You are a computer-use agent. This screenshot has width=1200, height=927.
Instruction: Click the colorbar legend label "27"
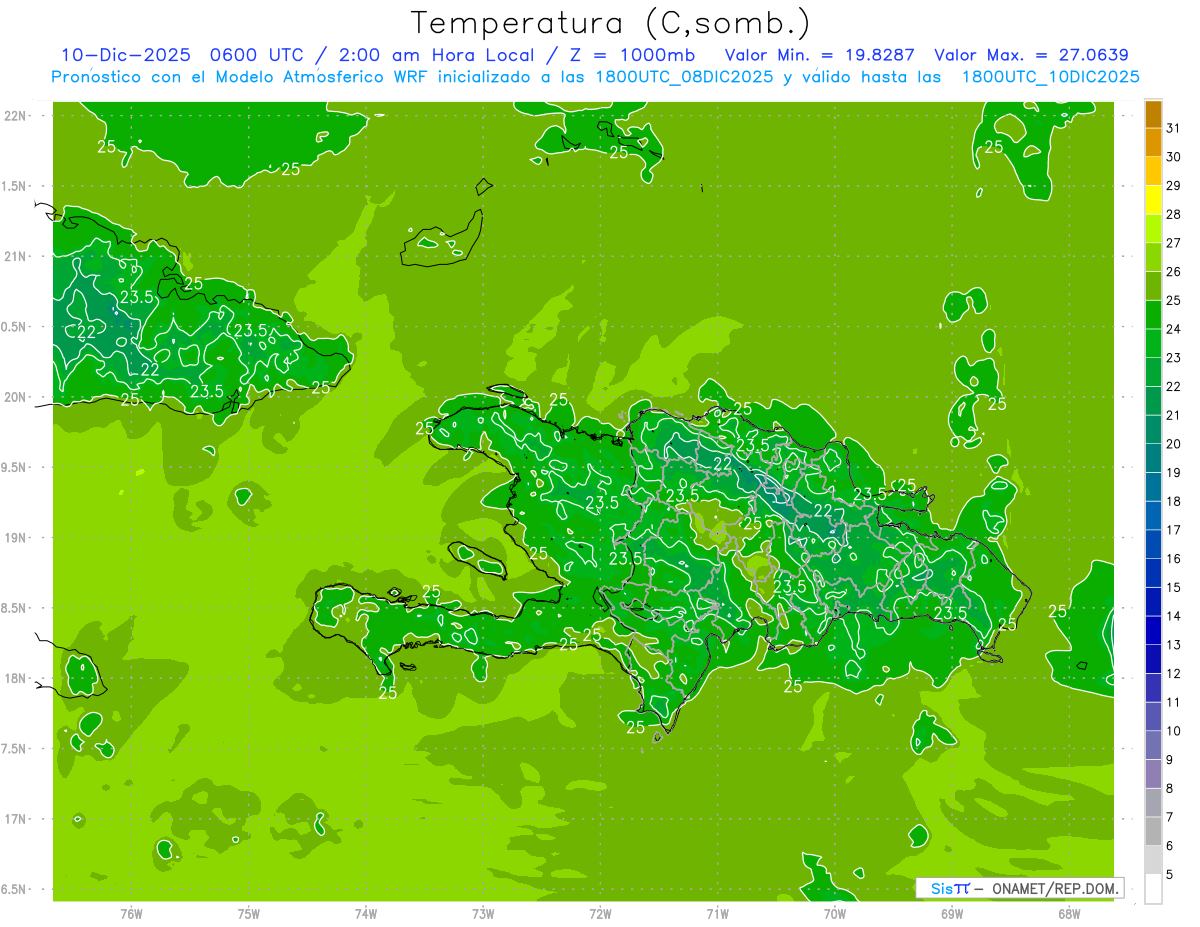coord(1174,242)
